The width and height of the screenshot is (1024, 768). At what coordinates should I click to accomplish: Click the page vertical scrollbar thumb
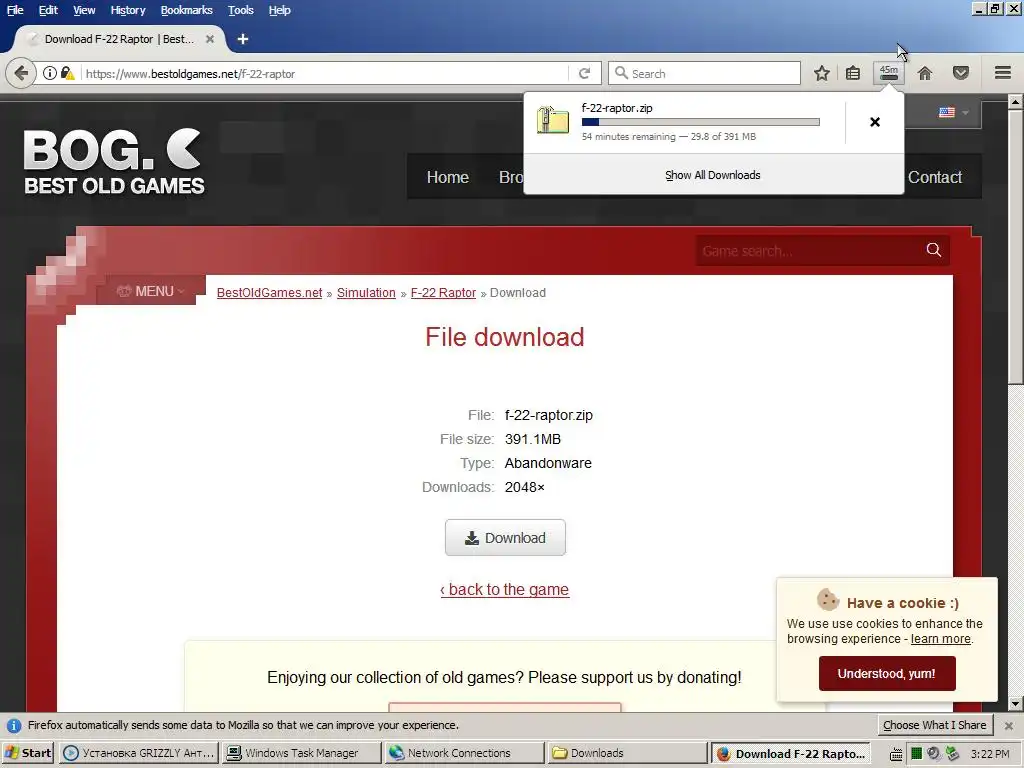[x=1016, y=247]
